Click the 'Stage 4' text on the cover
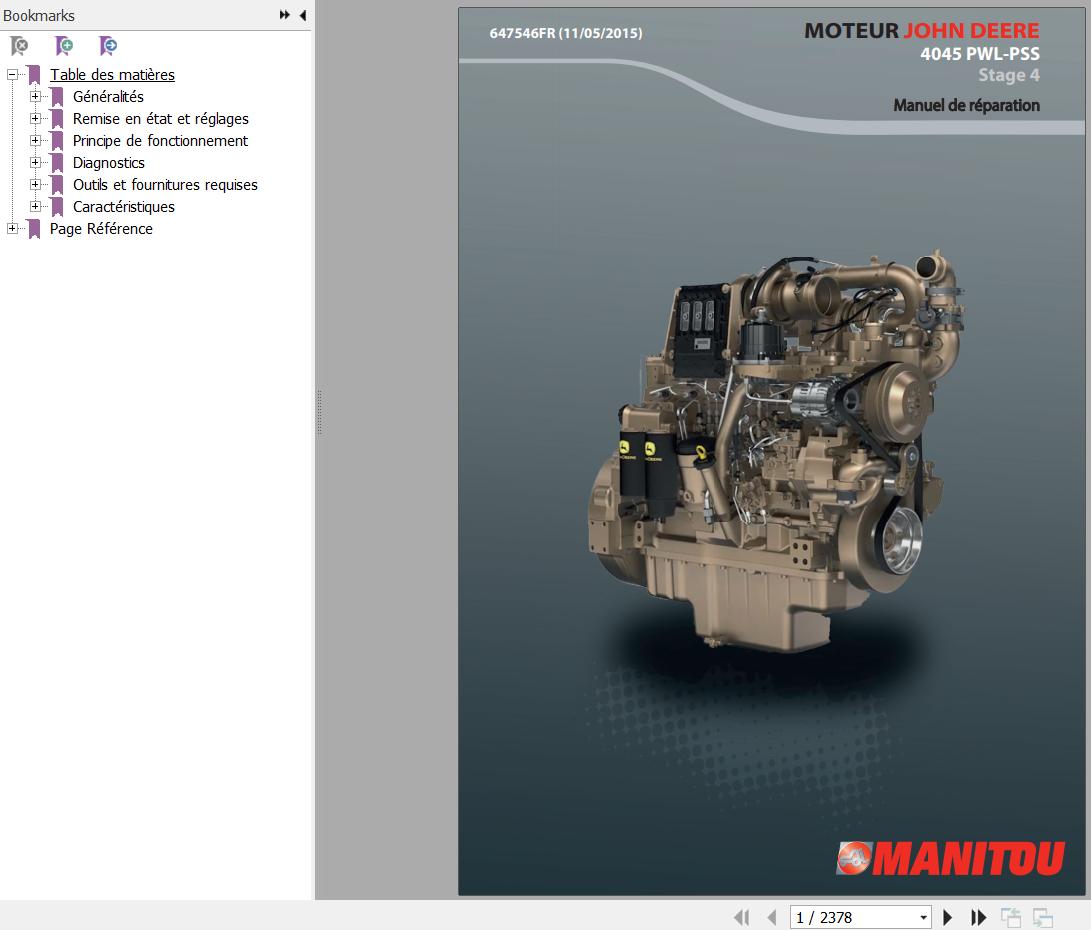The width and height of the screenshot is (1091, 930). 1009,75
